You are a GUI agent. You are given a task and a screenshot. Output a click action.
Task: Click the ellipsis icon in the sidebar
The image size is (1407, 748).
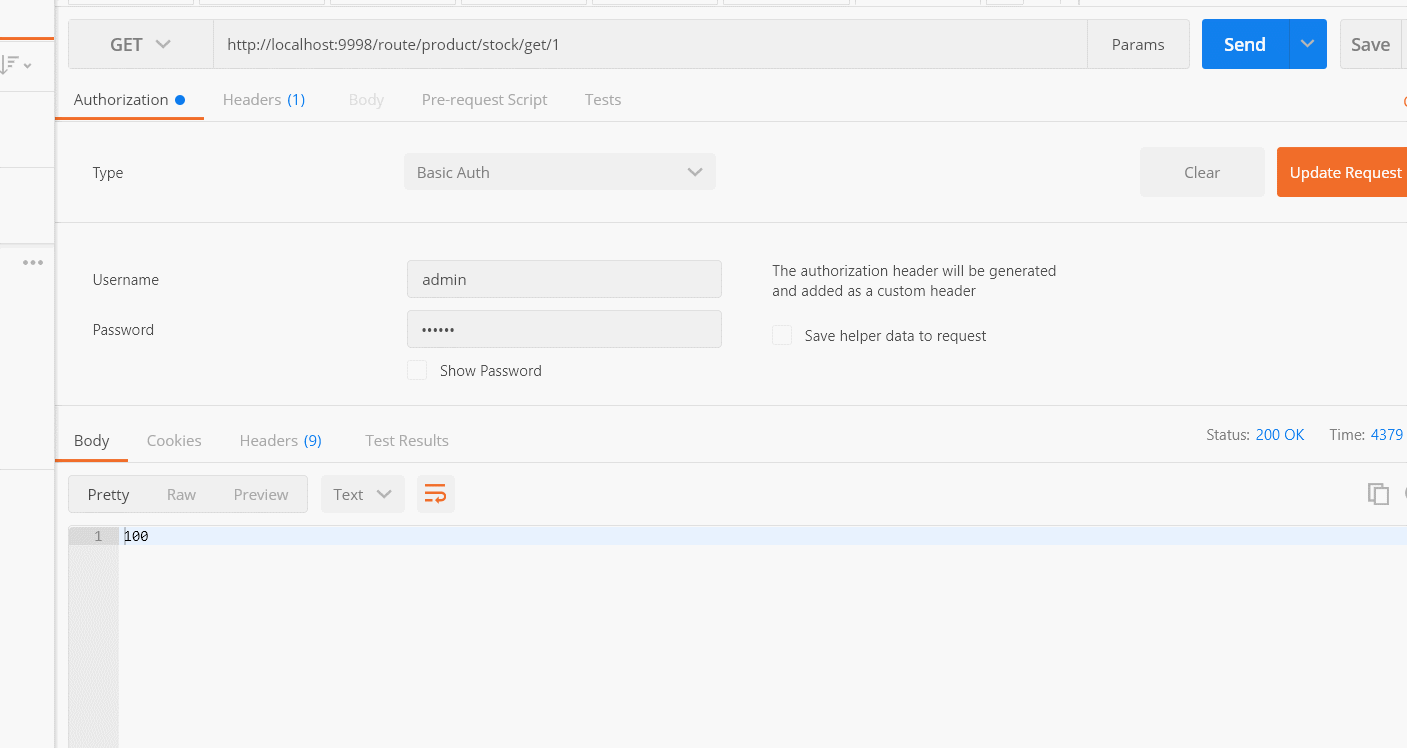click(33, 262)
